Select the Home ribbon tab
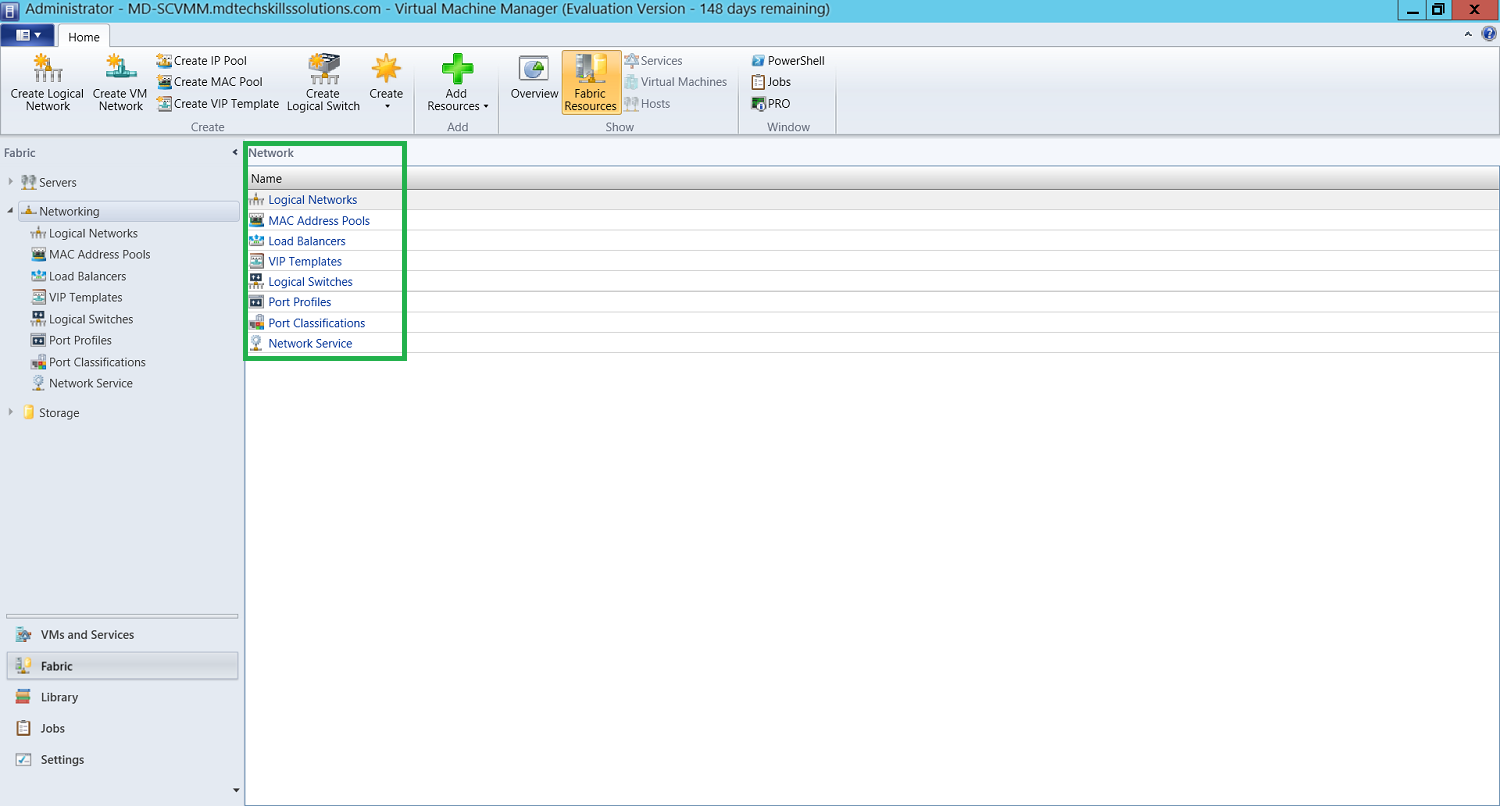The image size is (1500, 806). click(84, 36)
